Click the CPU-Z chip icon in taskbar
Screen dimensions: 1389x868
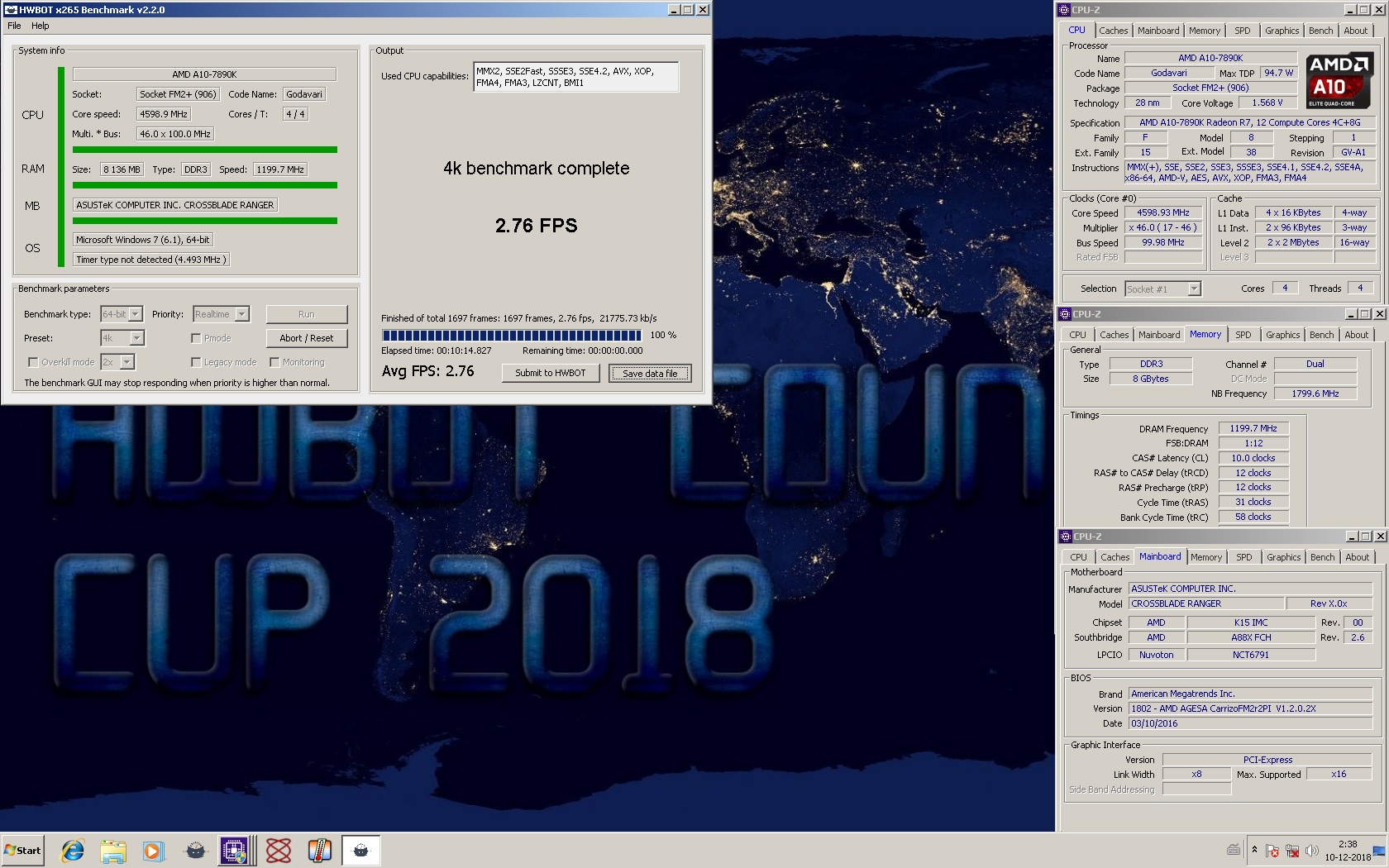(235, 850)
